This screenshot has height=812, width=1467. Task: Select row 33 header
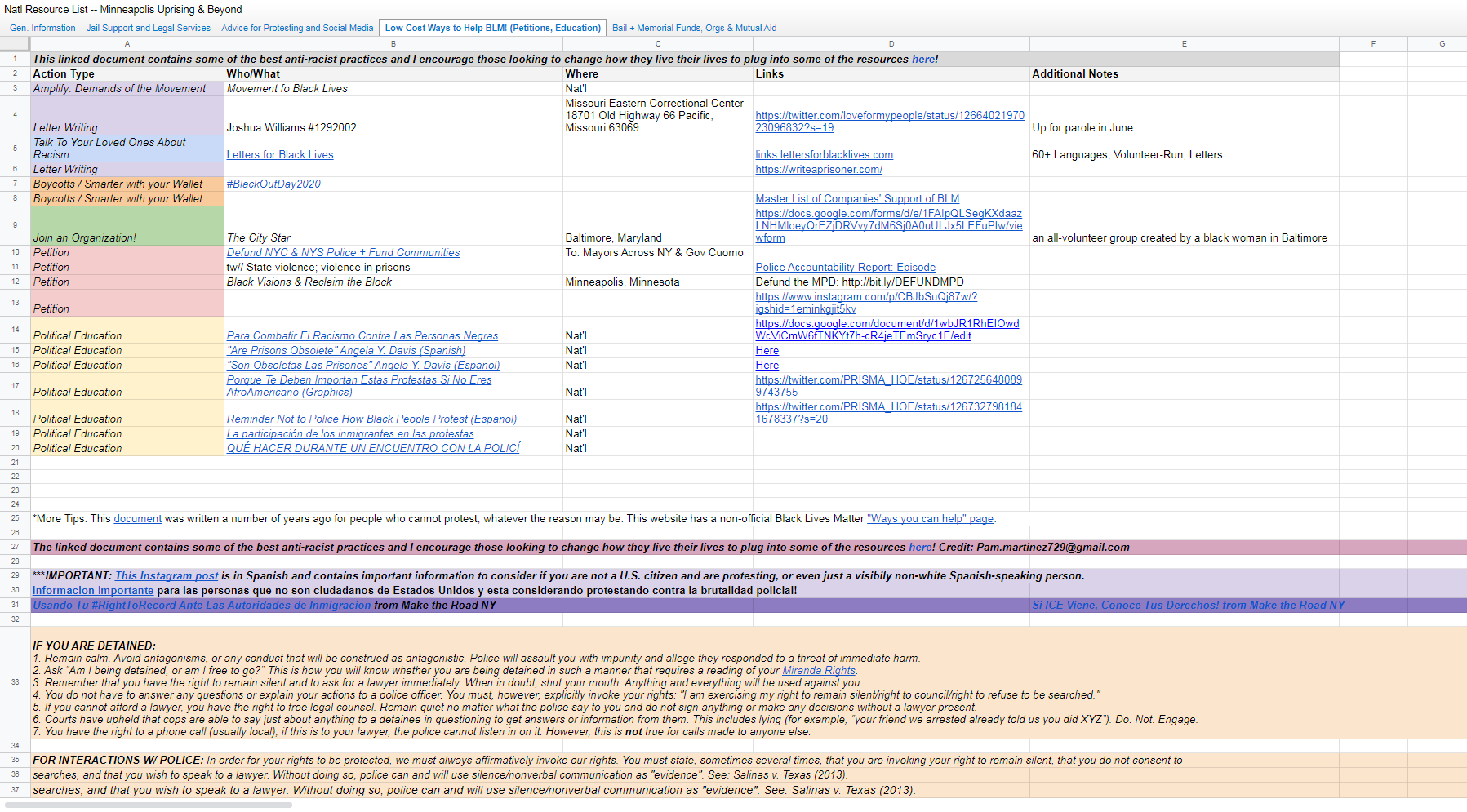pyautogui.click(x=16, y=682)
